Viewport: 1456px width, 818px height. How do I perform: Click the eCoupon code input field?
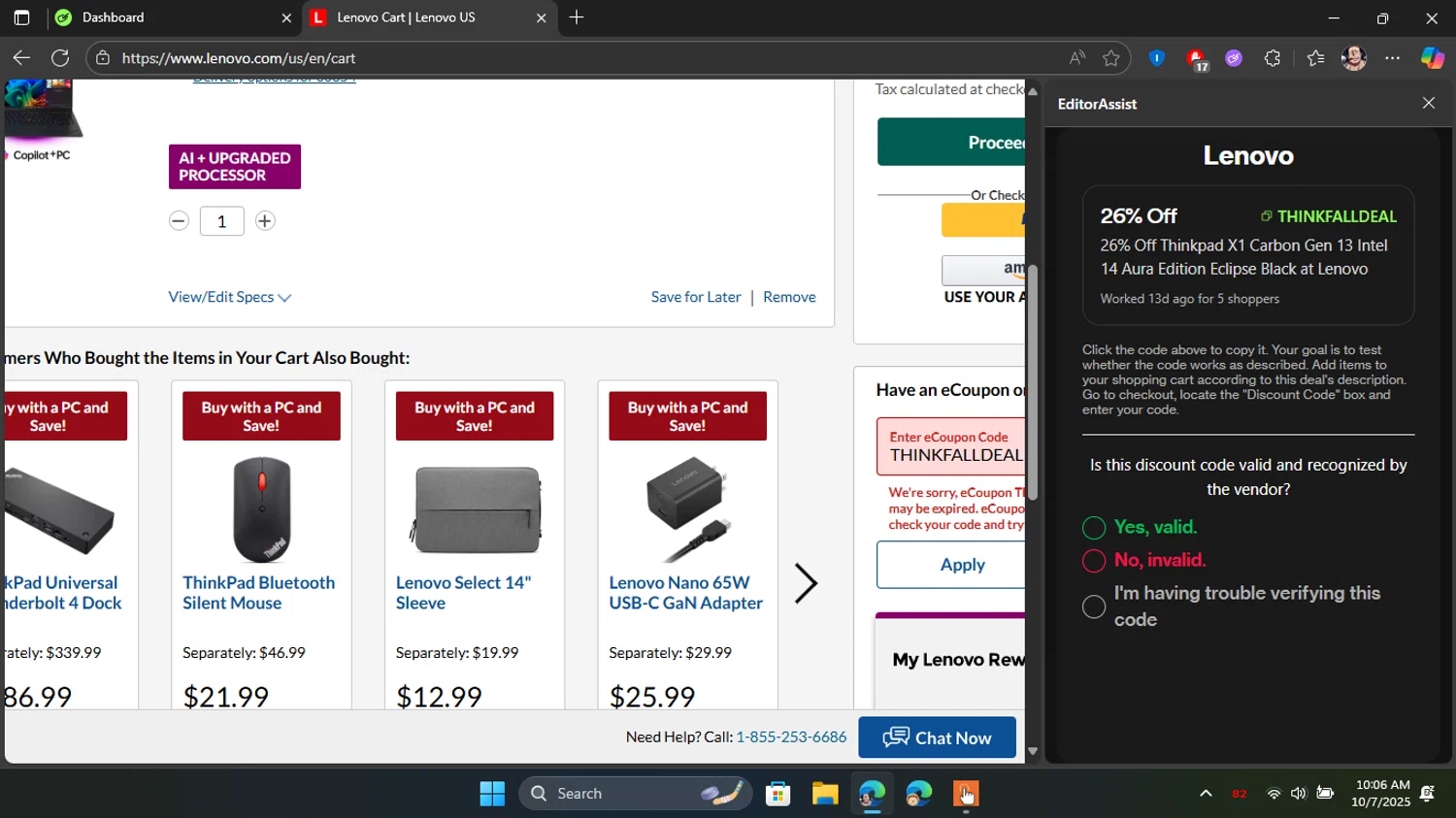[951, 446]
